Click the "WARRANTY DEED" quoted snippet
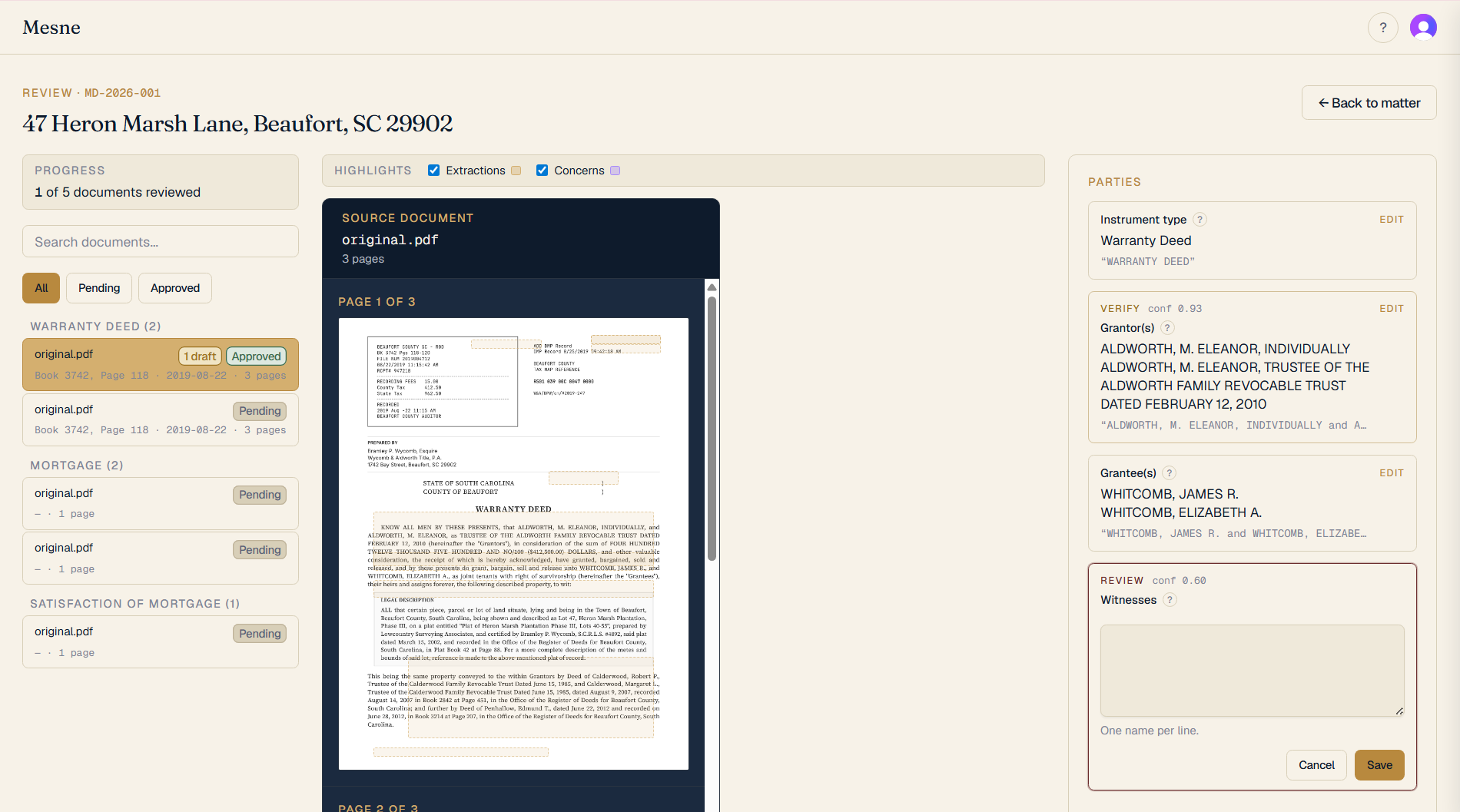 pos(1147,262)
